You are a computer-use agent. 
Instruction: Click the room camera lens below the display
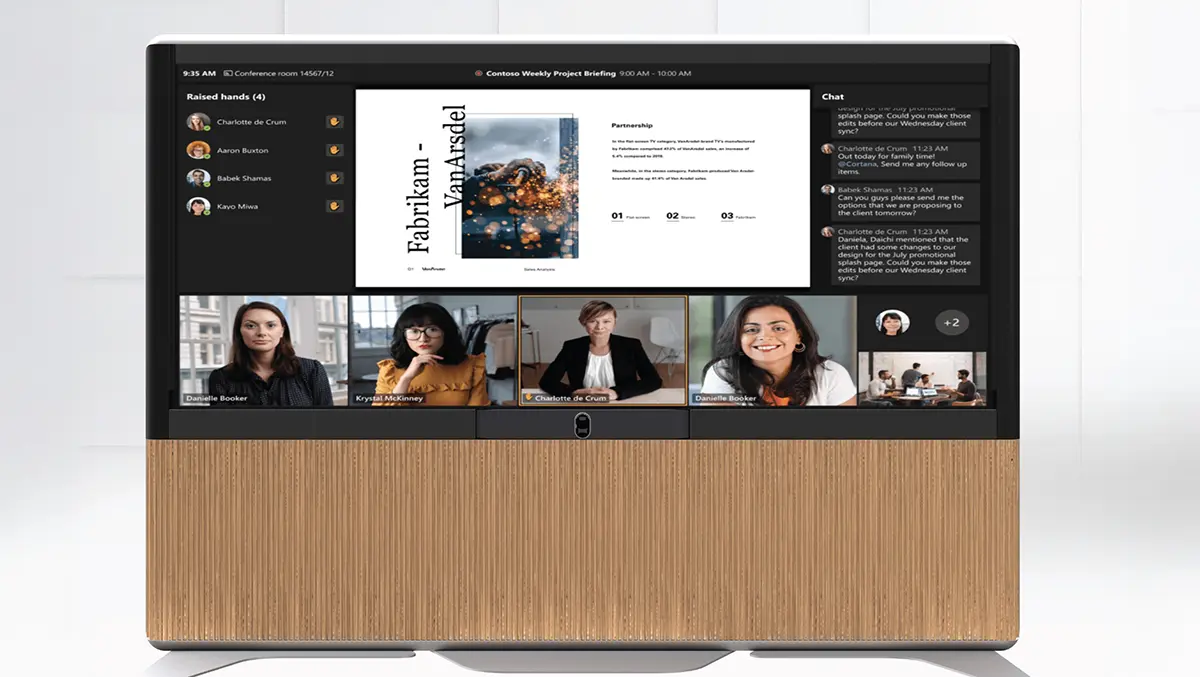pos(582,426)
